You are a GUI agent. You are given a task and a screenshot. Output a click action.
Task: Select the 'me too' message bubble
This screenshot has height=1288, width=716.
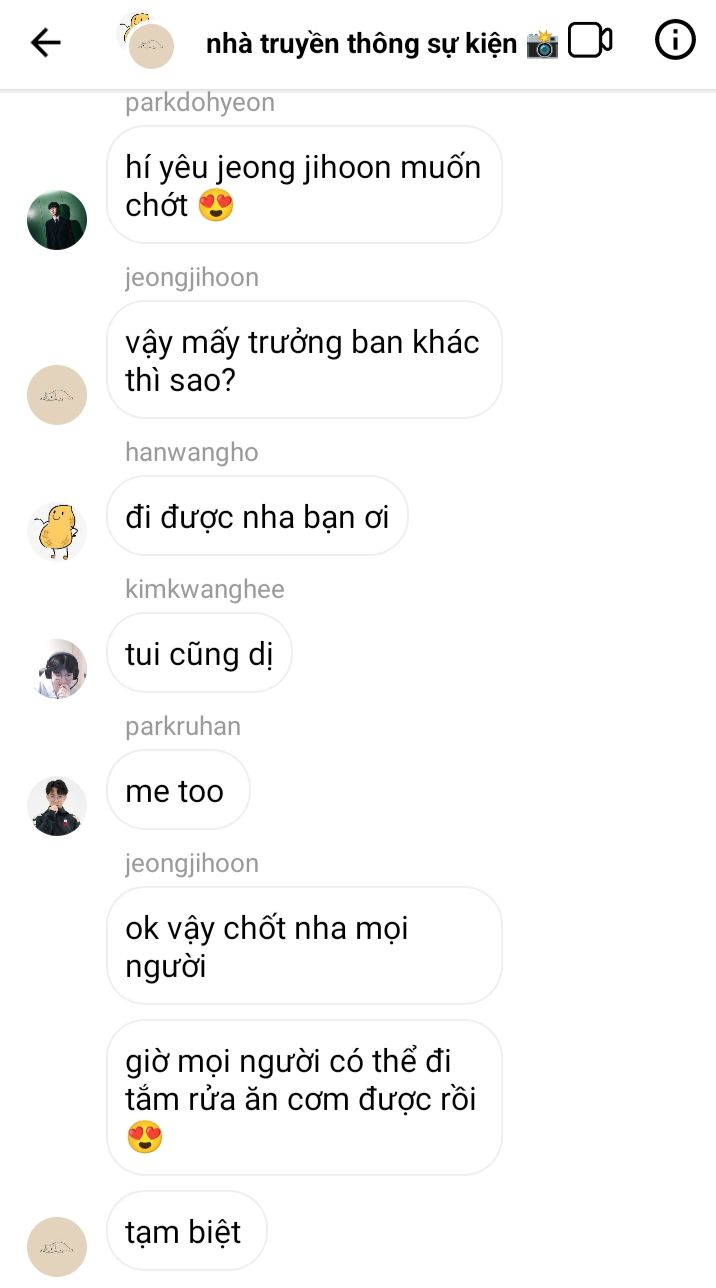[178, 790]
